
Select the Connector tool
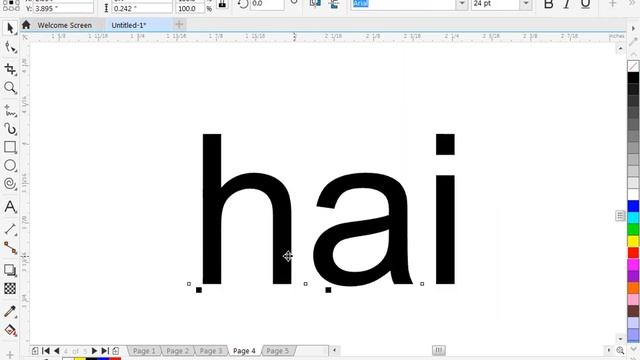pyautogui.click(x=10, y=248)
